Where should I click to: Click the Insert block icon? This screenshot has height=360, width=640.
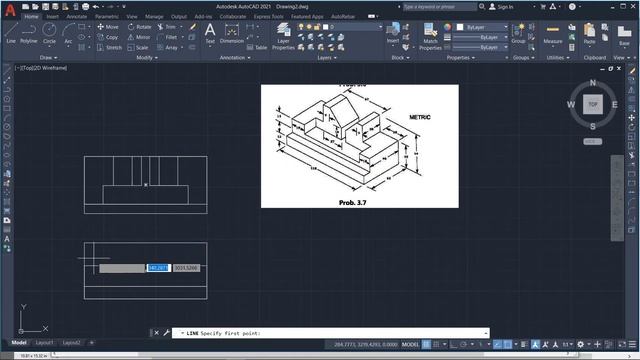[x=393, y=33]
